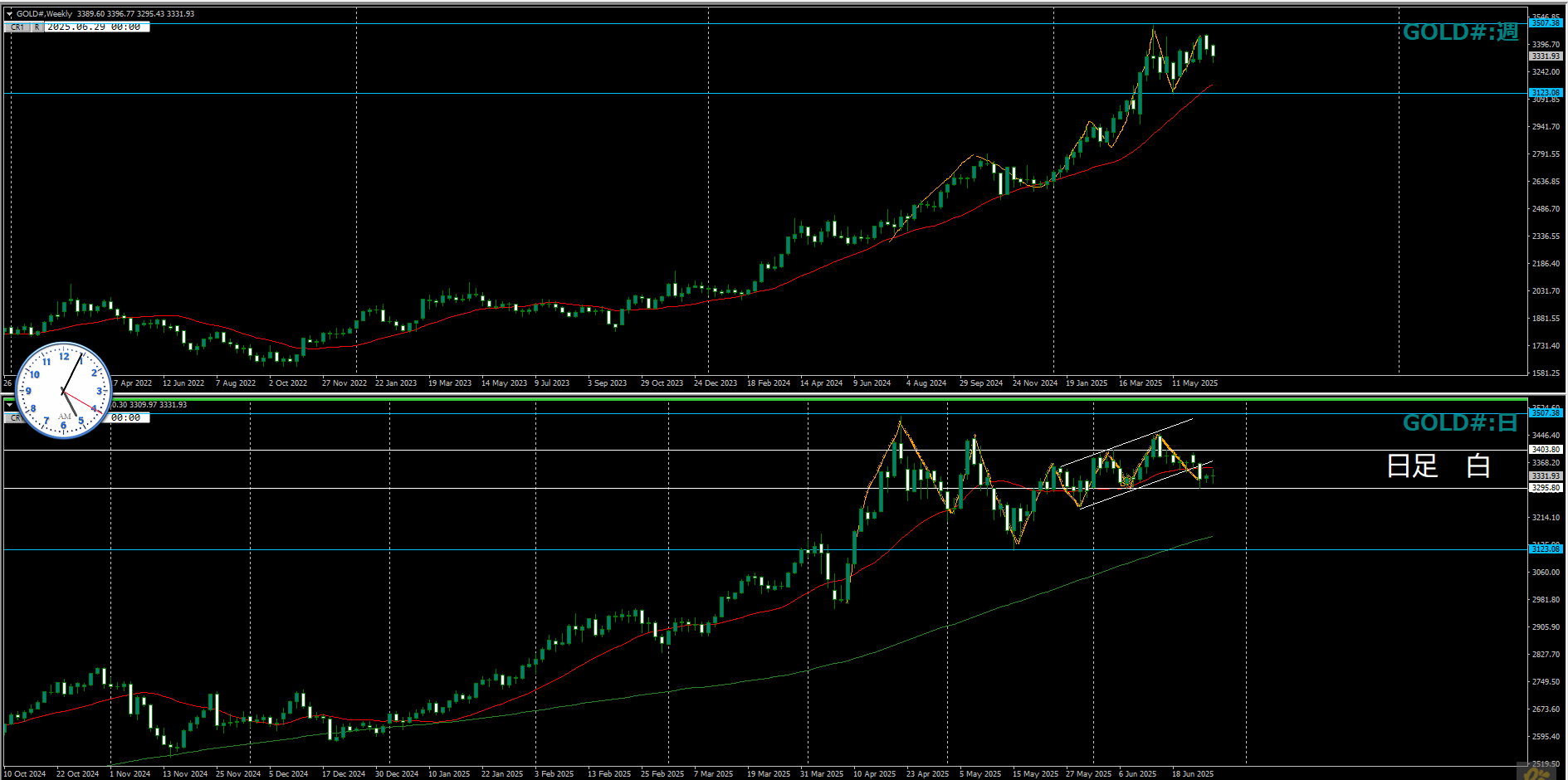Click the 3403.80 price tag on daily chart
This screenshot has height=780, width=1568.
click(x=1546, y=450)
